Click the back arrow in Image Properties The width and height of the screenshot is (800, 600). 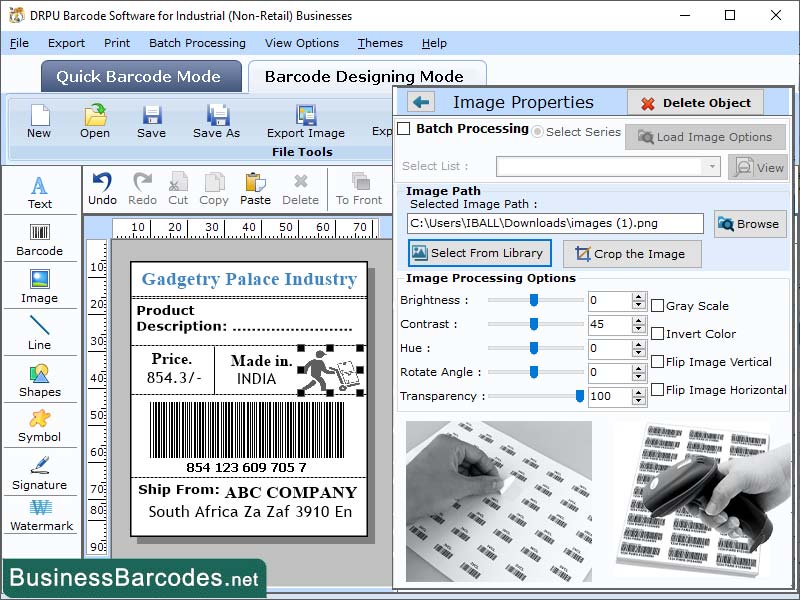[x=421, y=102]
